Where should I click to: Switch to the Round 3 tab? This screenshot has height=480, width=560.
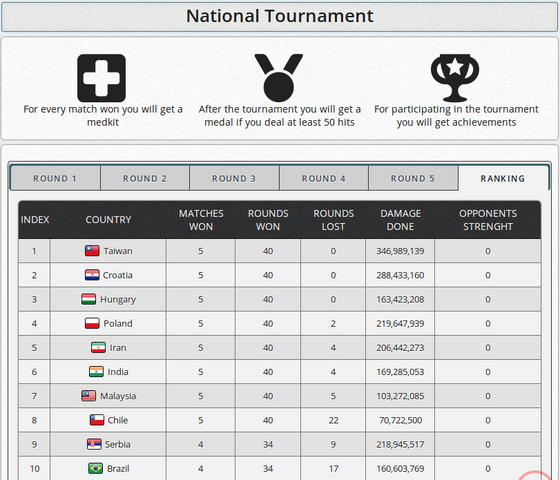pyautogui.click(x=234, y=178)
